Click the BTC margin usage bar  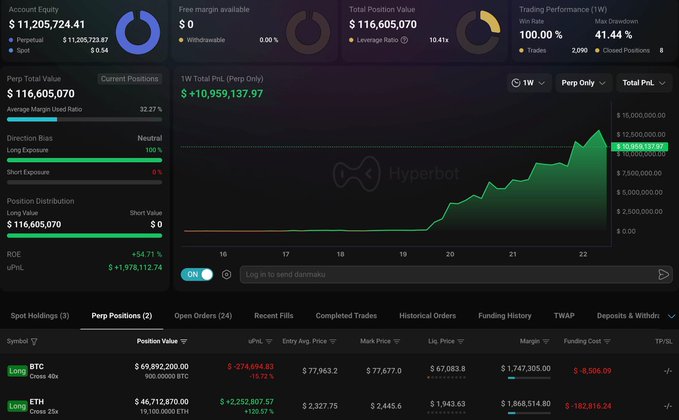[529, 378]
